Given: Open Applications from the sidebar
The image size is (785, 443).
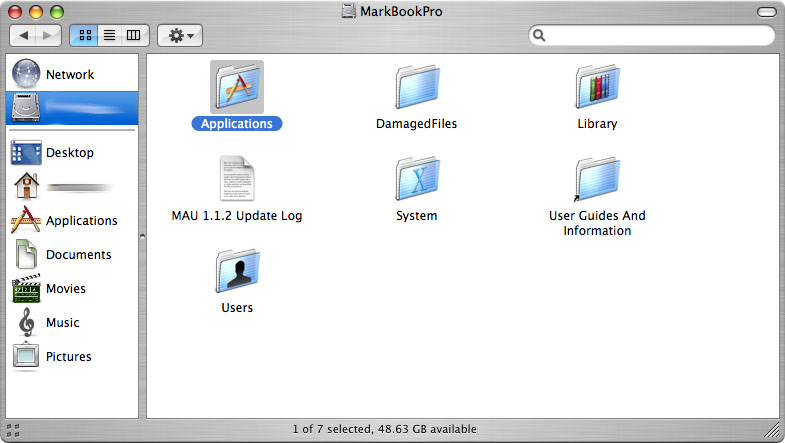Looking at the screenshot, I should [x=72, y=220].
